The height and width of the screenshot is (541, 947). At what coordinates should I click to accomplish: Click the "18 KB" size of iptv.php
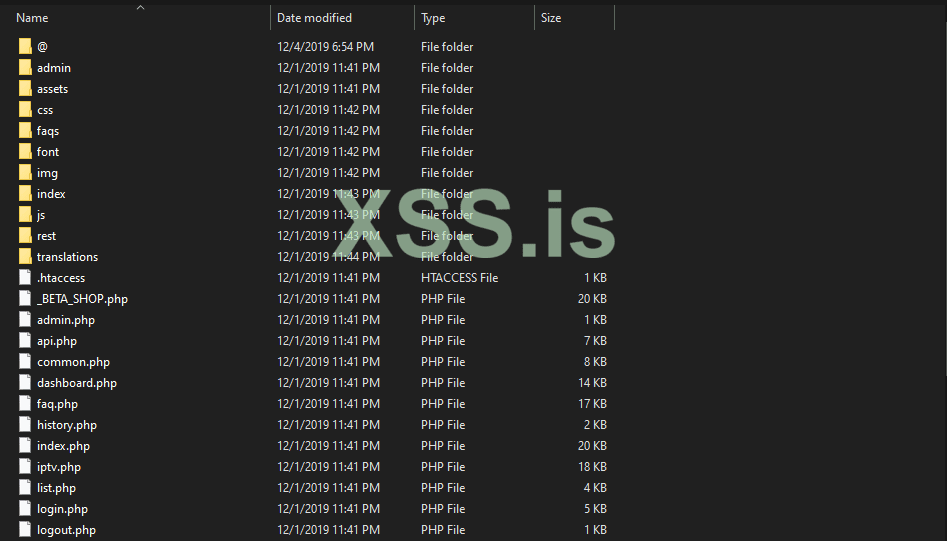coord(592,467)
